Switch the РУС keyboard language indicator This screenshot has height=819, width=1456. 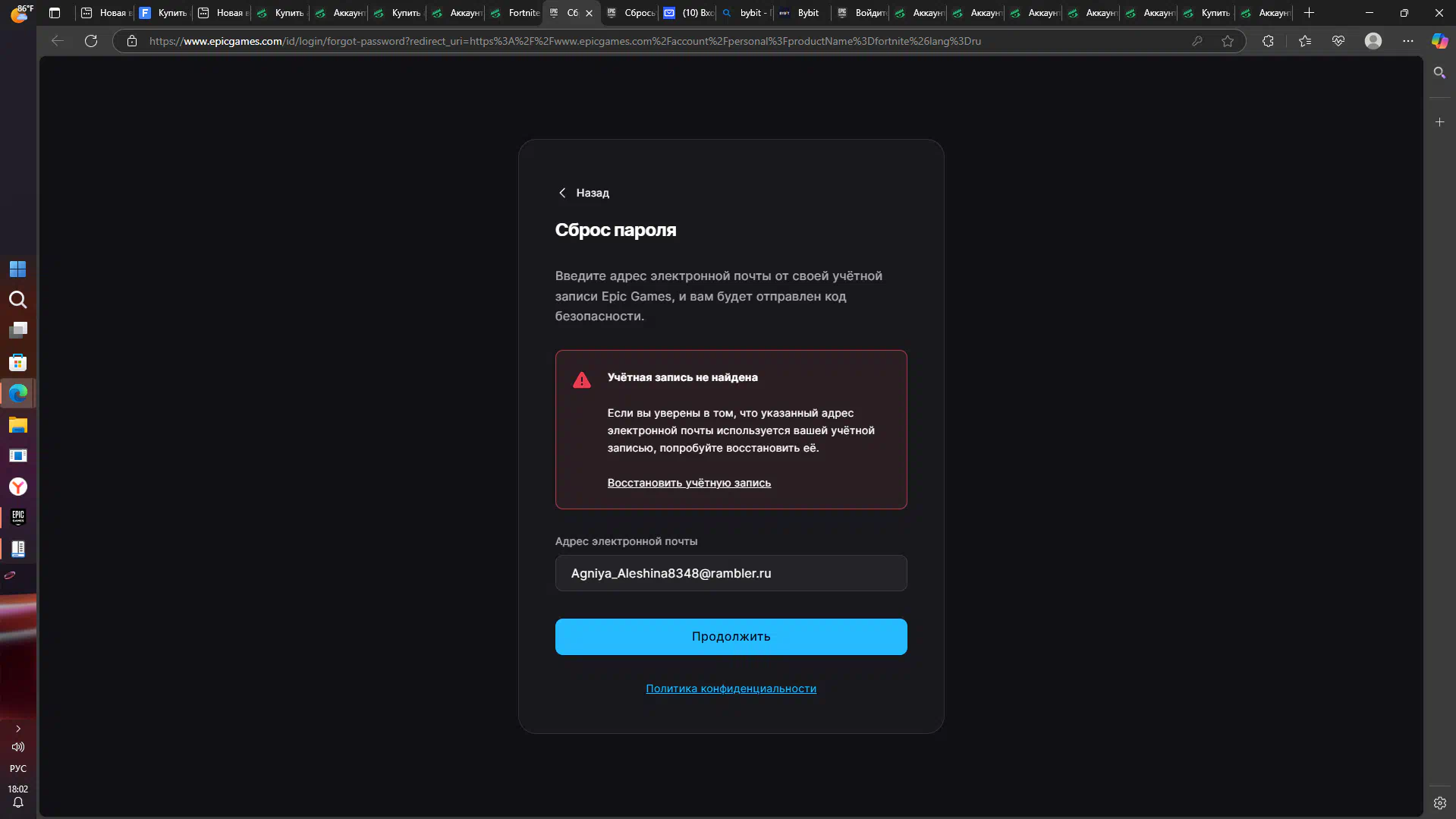pos(17,769)
